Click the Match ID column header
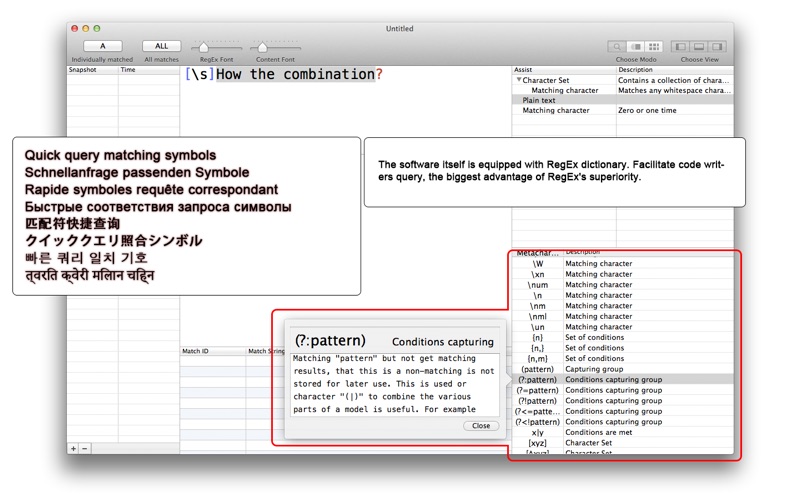The image size is (800, 500). pos(213,351)
